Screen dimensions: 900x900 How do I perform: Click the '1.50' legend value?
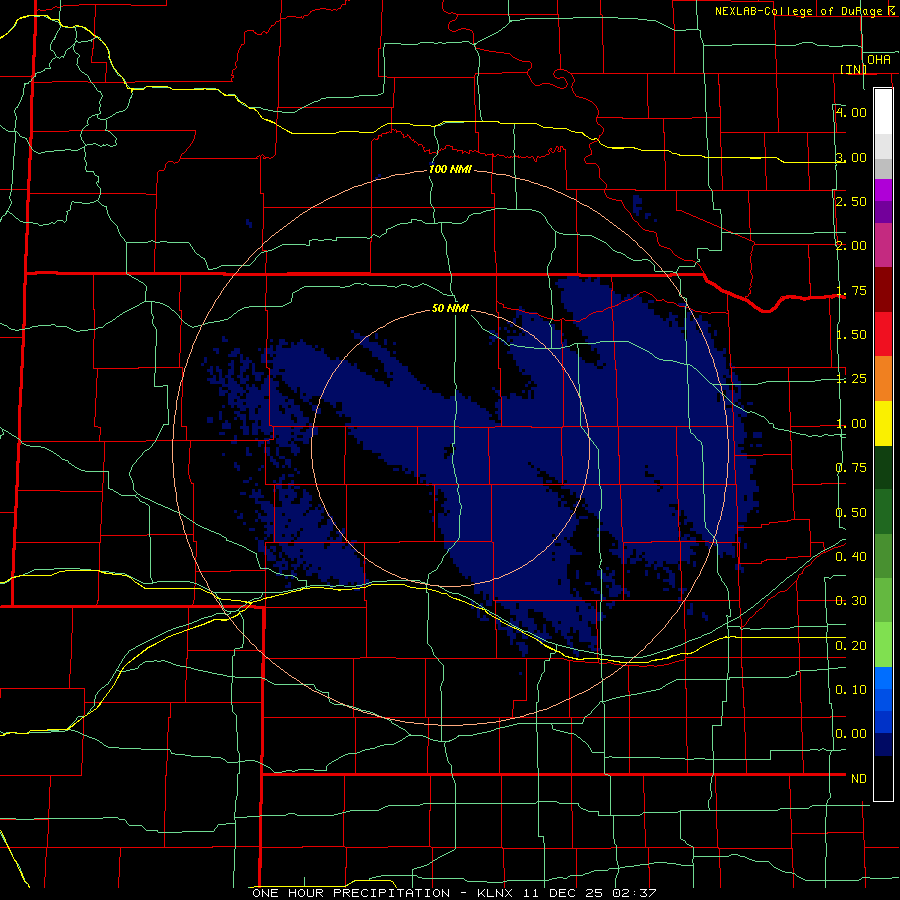click(x=851, y=335)
